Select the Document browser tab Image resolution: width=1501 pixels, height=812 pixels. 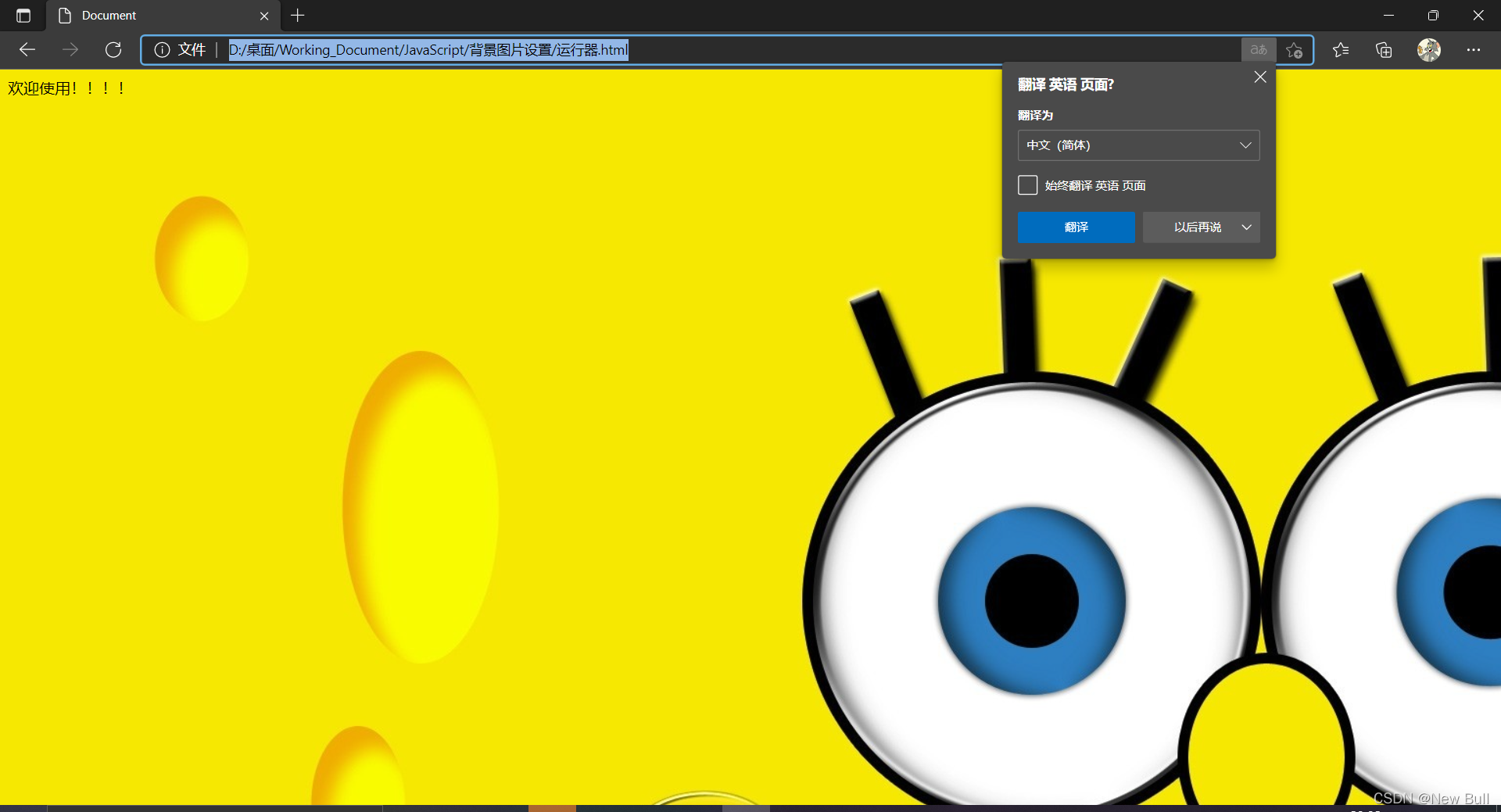163,16
